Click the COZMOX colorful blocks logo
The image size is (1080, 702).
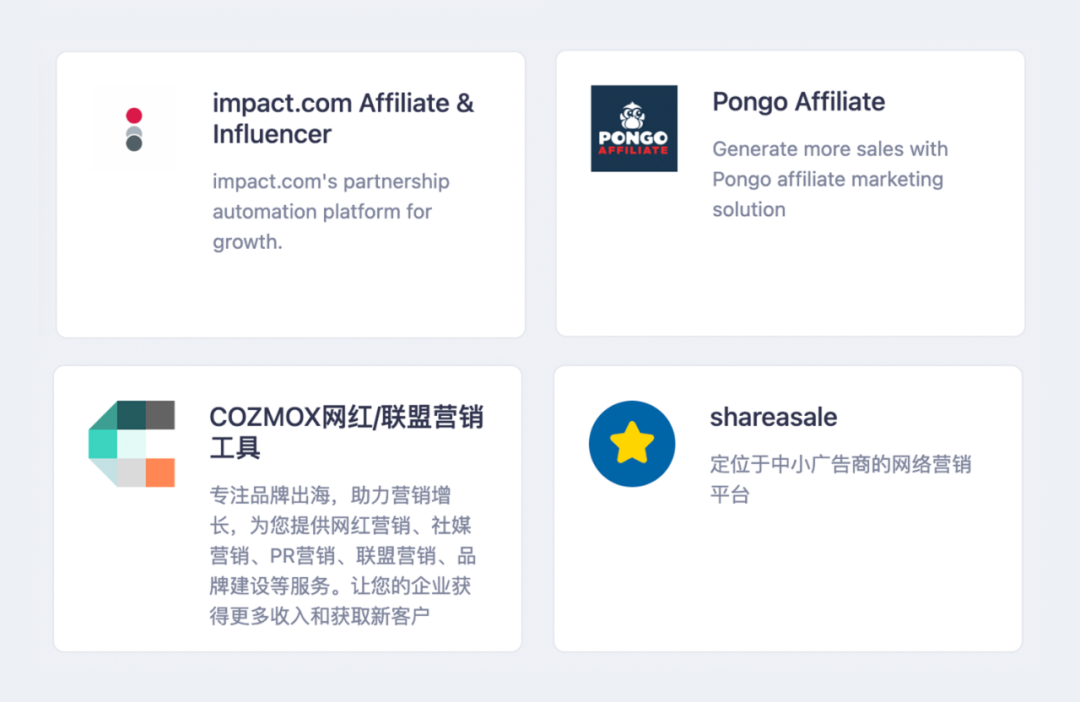tap(131, 444)
